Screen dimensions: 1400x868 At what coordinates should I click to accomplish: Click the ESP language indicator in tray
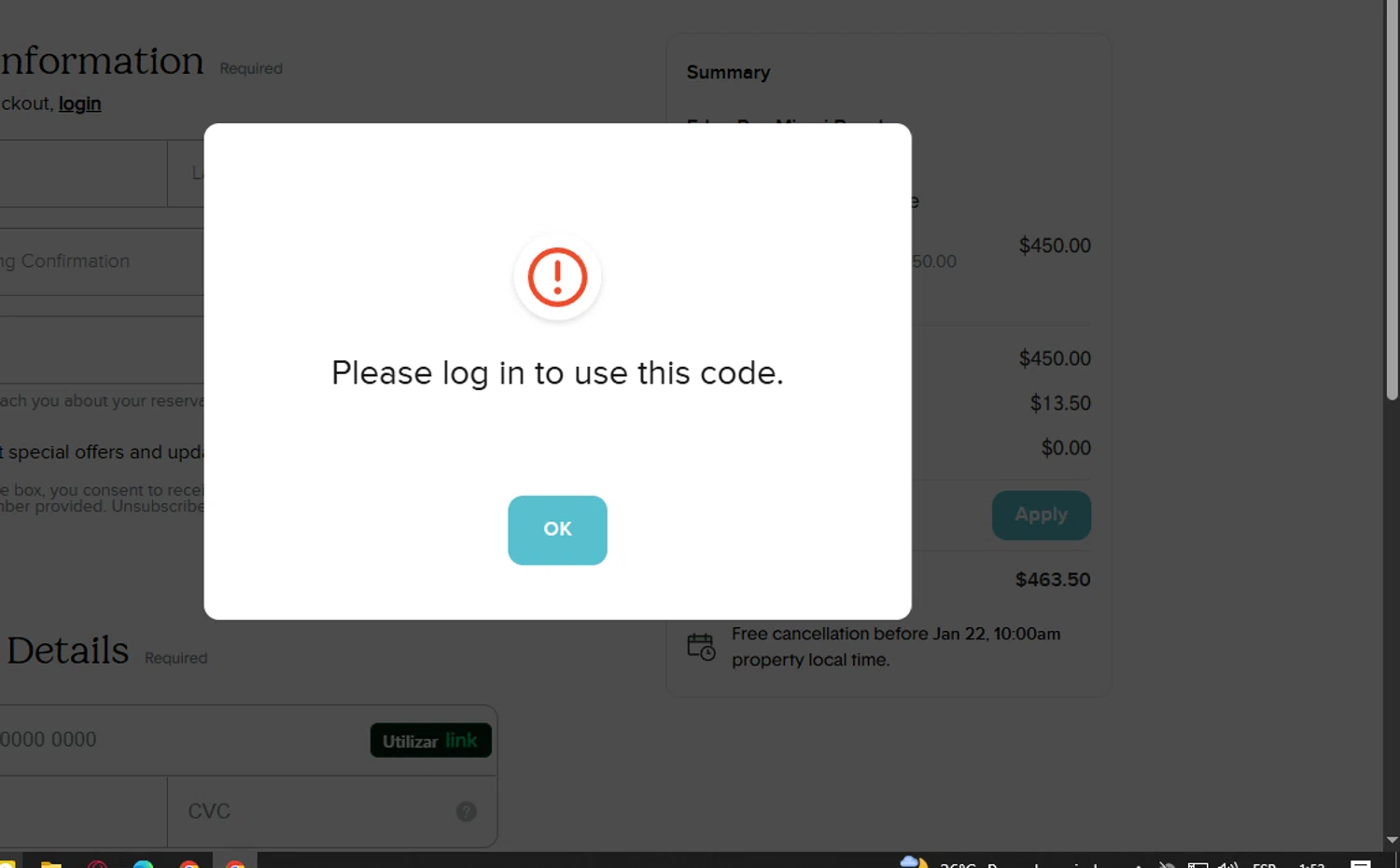1265,864
